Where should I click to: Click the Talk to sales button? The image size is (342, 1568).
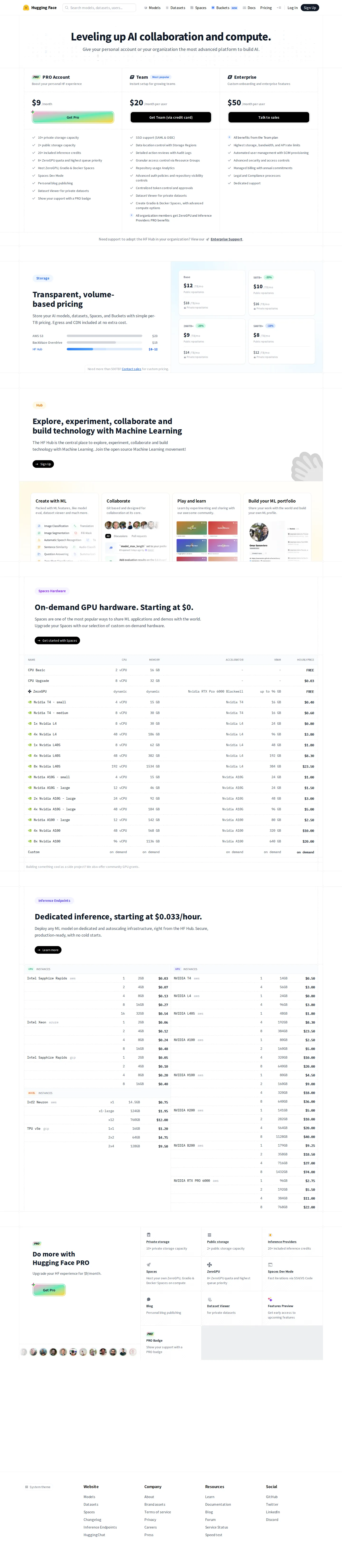(x=269, y=117)
